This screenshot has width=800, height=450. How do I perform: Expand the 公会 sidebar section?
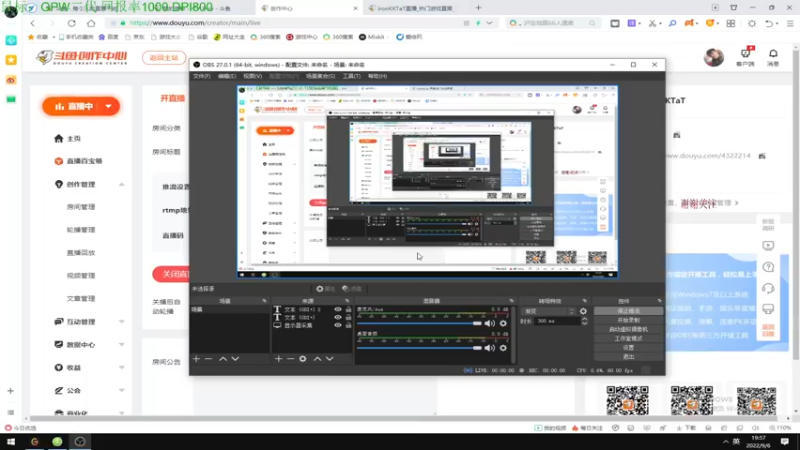click(x=121, y=390)
